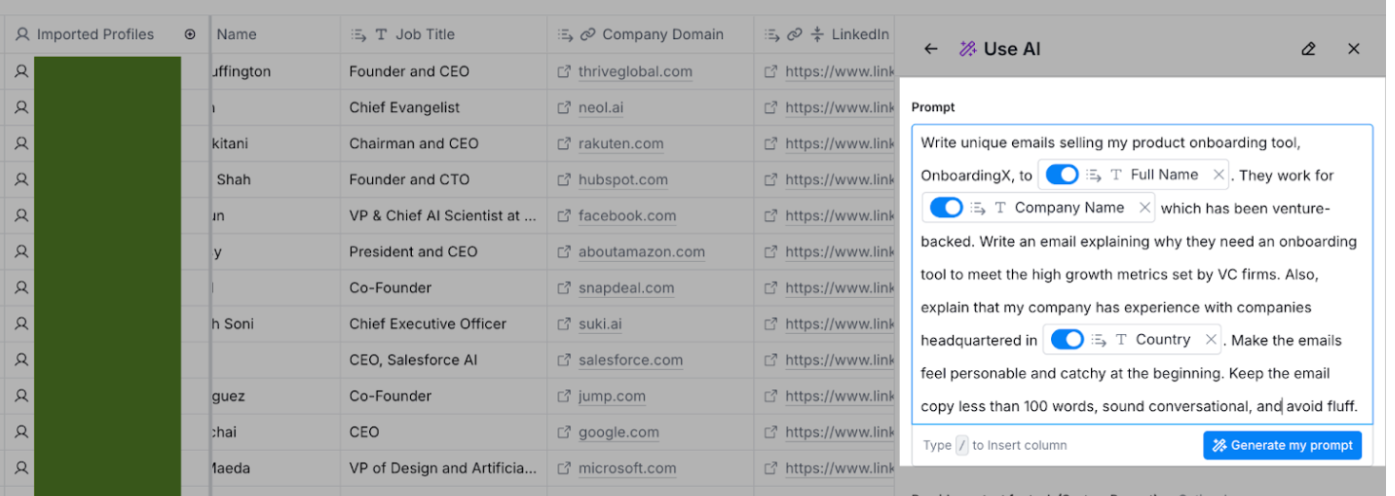
Task: Open the suki.ai domain link
Action: pos(600,324)
